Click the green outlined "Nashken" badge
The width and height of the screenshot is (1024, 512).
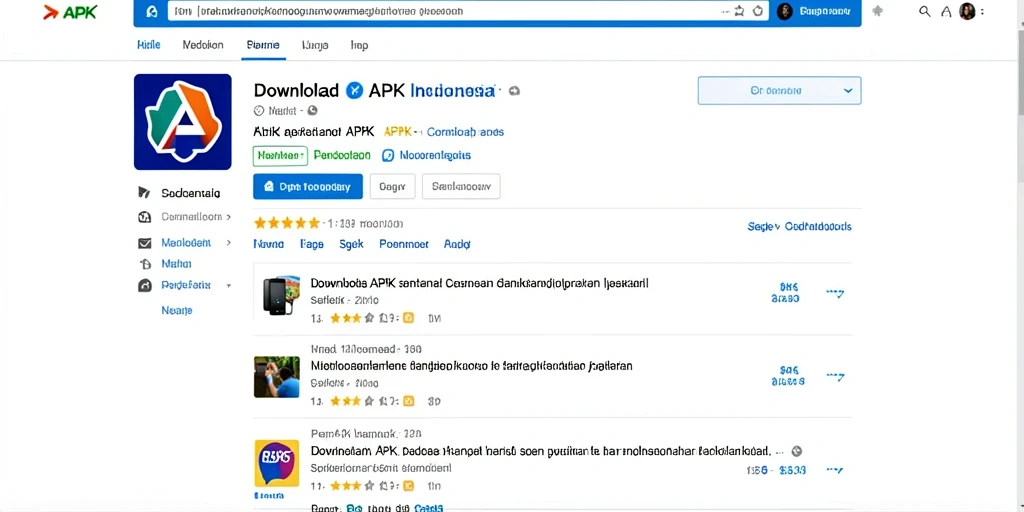[x=280, y=155]
